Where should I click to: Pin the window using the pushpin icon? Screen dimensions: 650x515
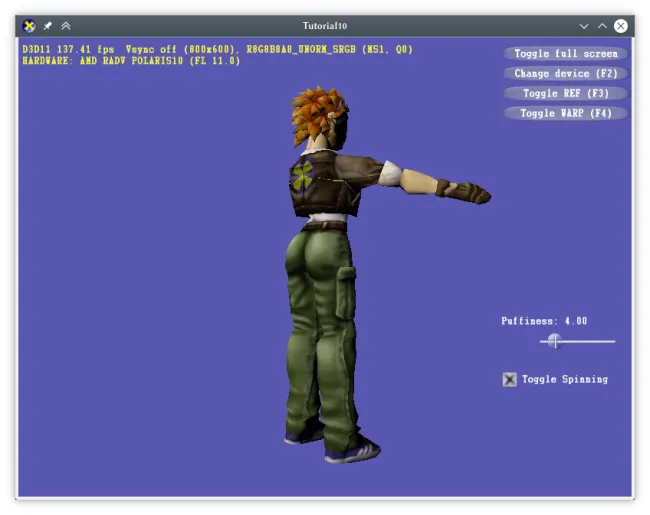48,26
